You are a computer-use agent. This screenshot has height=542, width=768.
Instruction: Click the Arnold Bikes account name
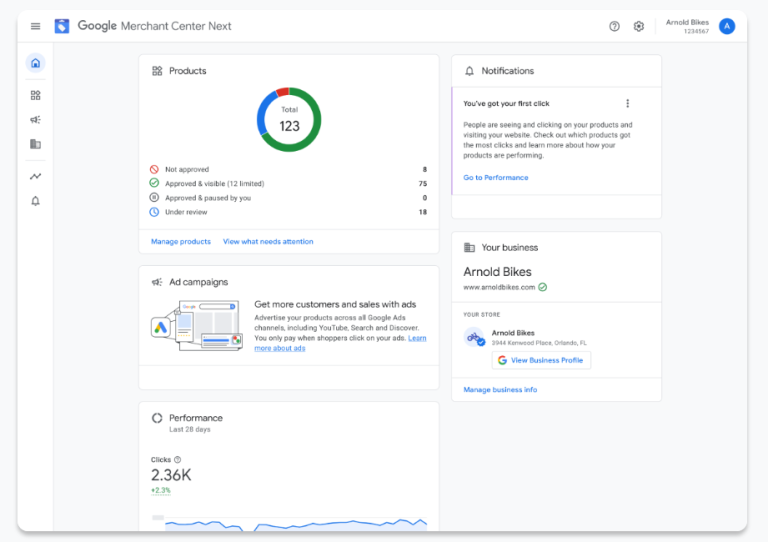tap(687, 23)
